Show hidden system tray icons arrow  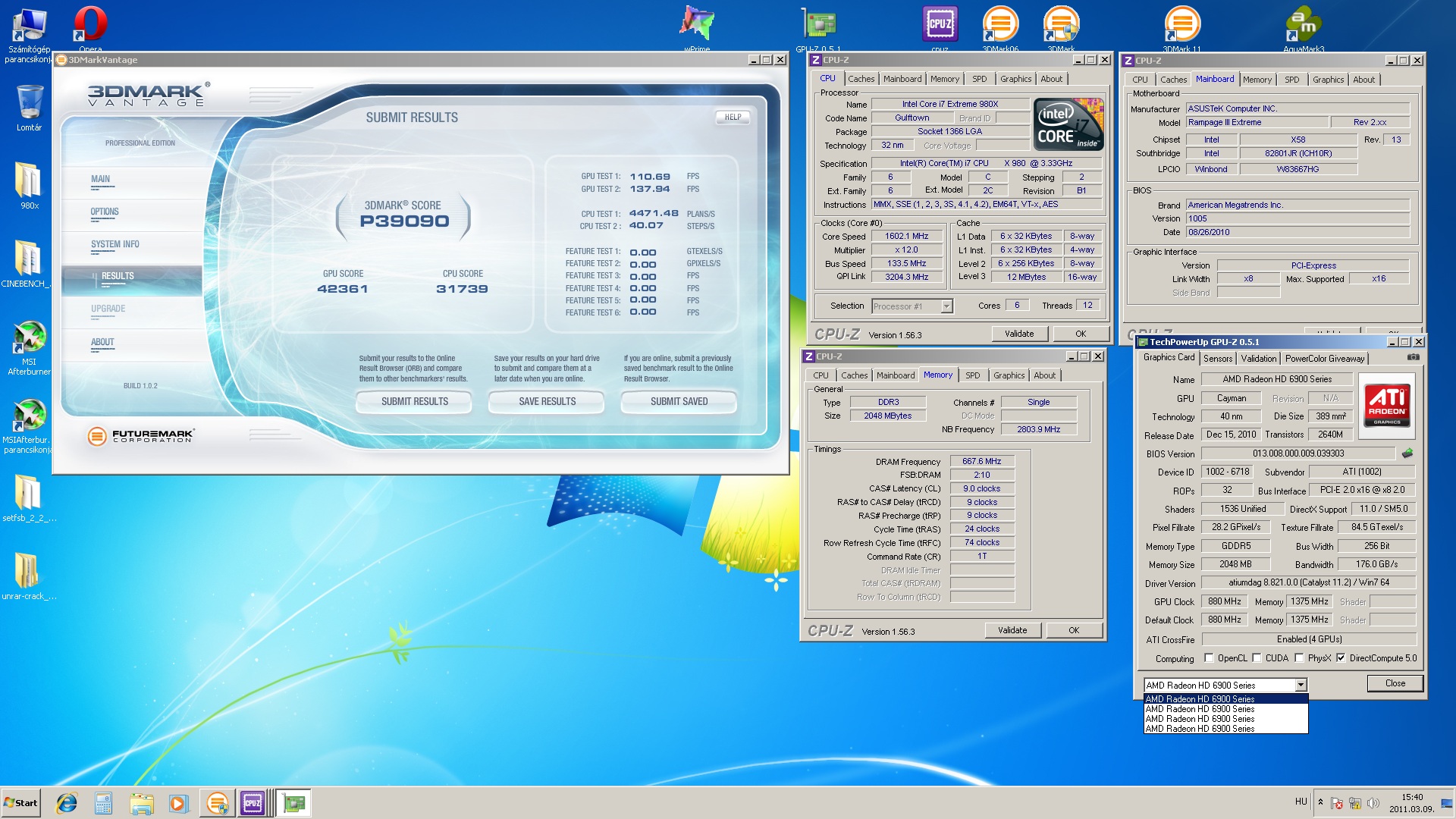click(x=1320, y=802)
